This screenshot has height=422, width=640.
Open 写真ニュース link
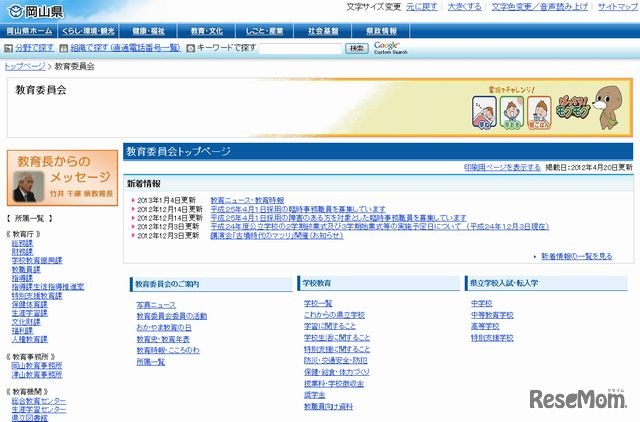[x=156, y=305]
